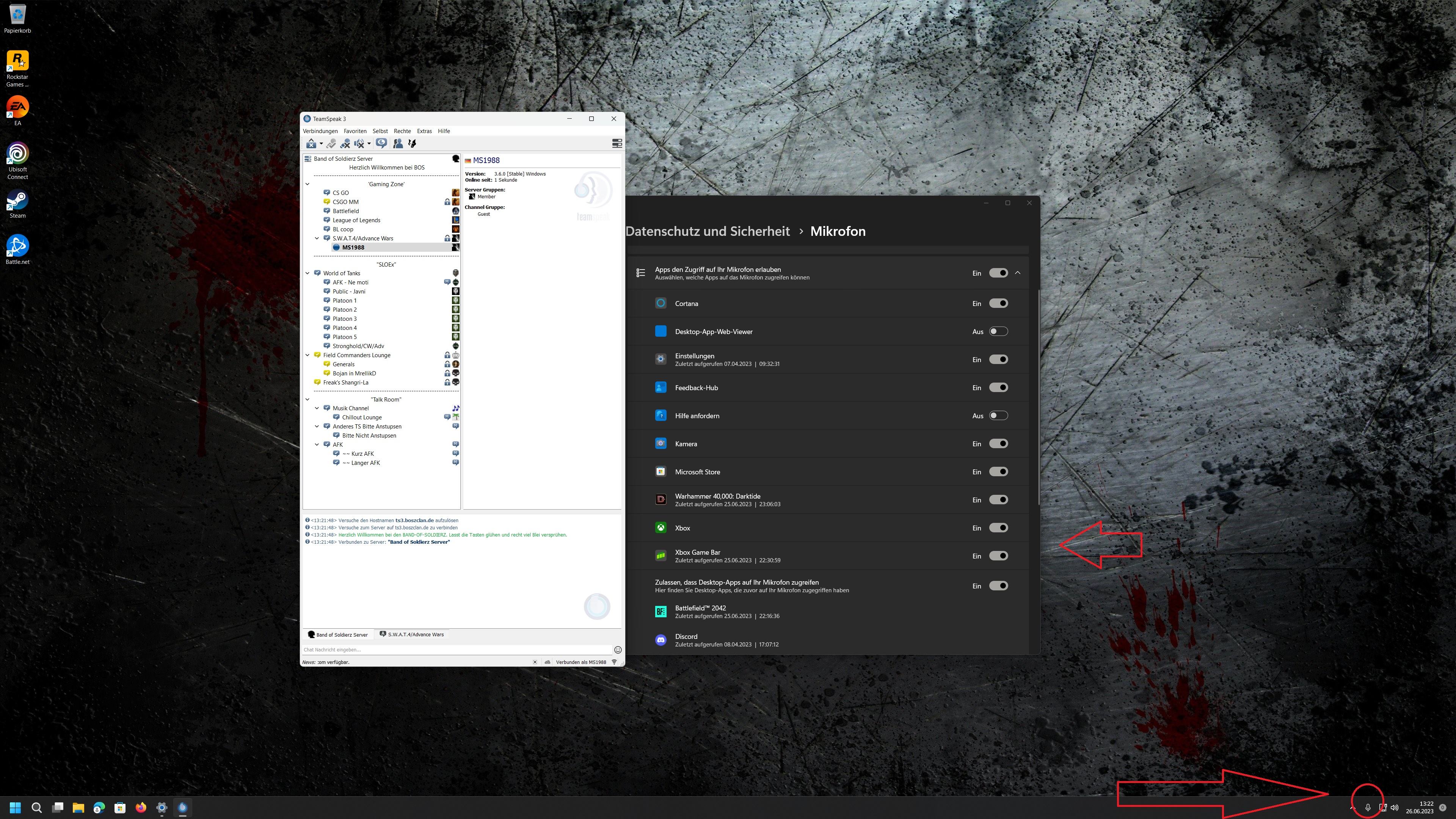Click the speaker volume icon in system tray
Screen dimensions: 1456x819
[x=1395, y=808]
